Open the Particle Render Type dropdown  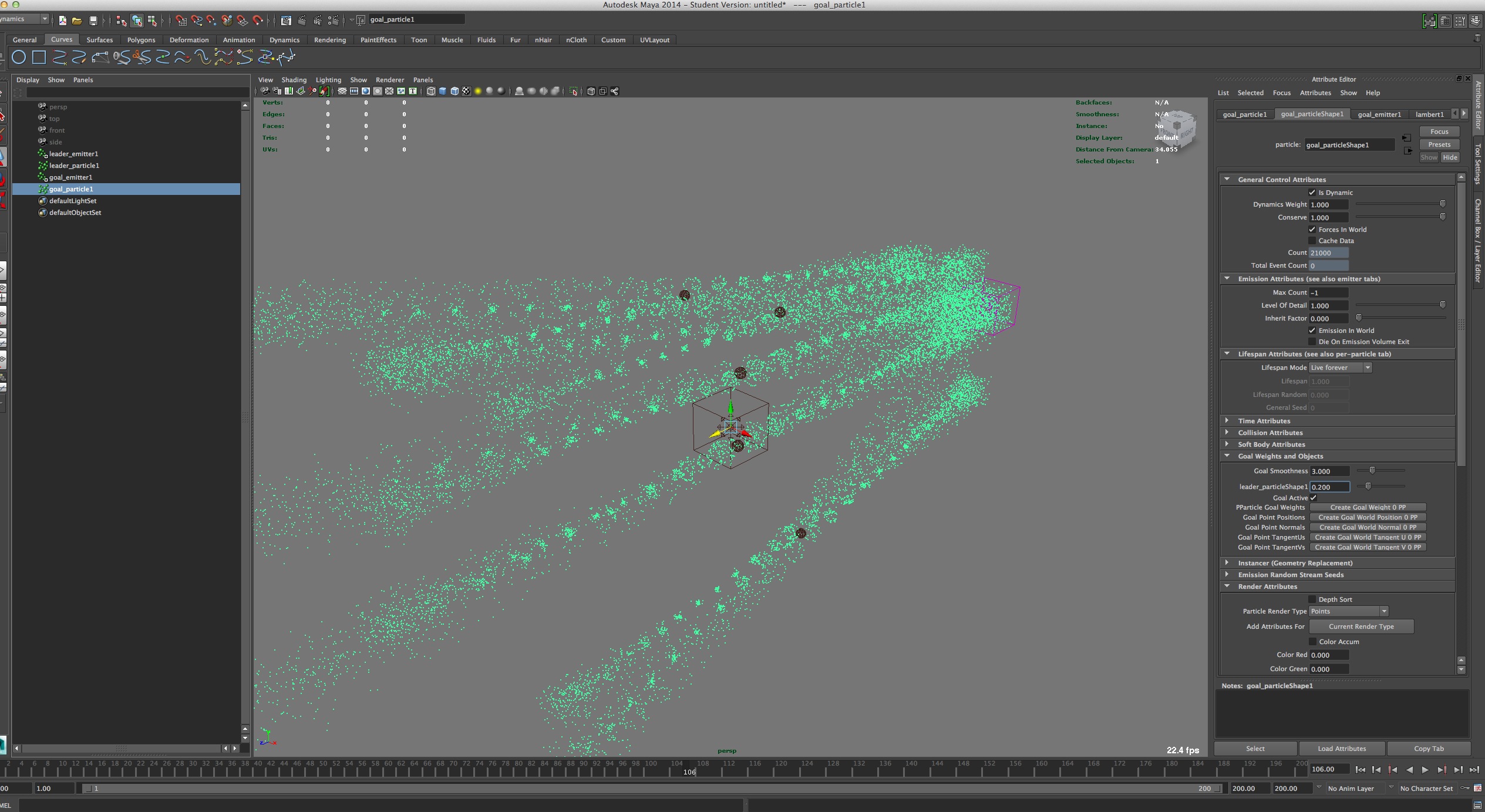(x=1348, y=611)
